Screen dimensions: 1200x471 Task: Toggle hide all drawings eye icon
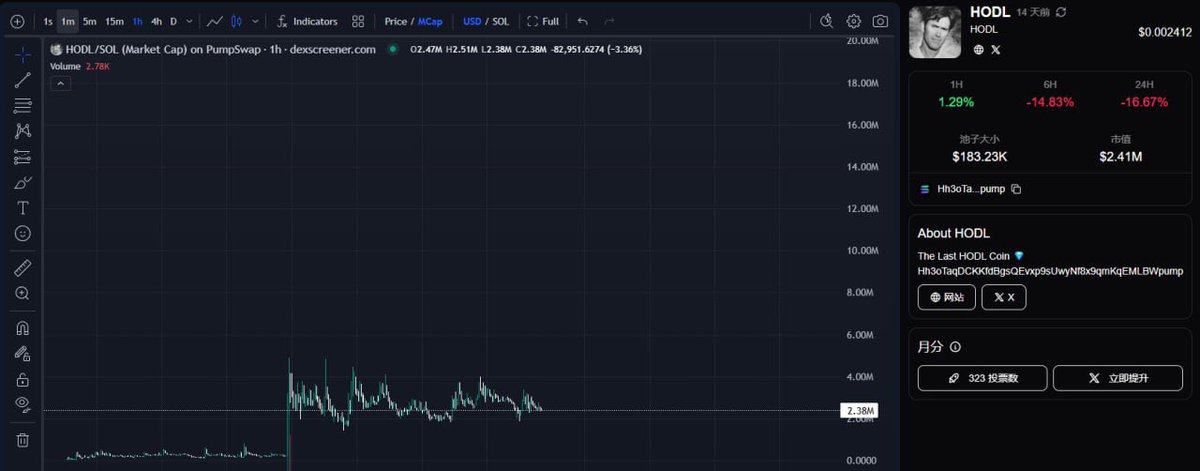(x=22, y=405)
